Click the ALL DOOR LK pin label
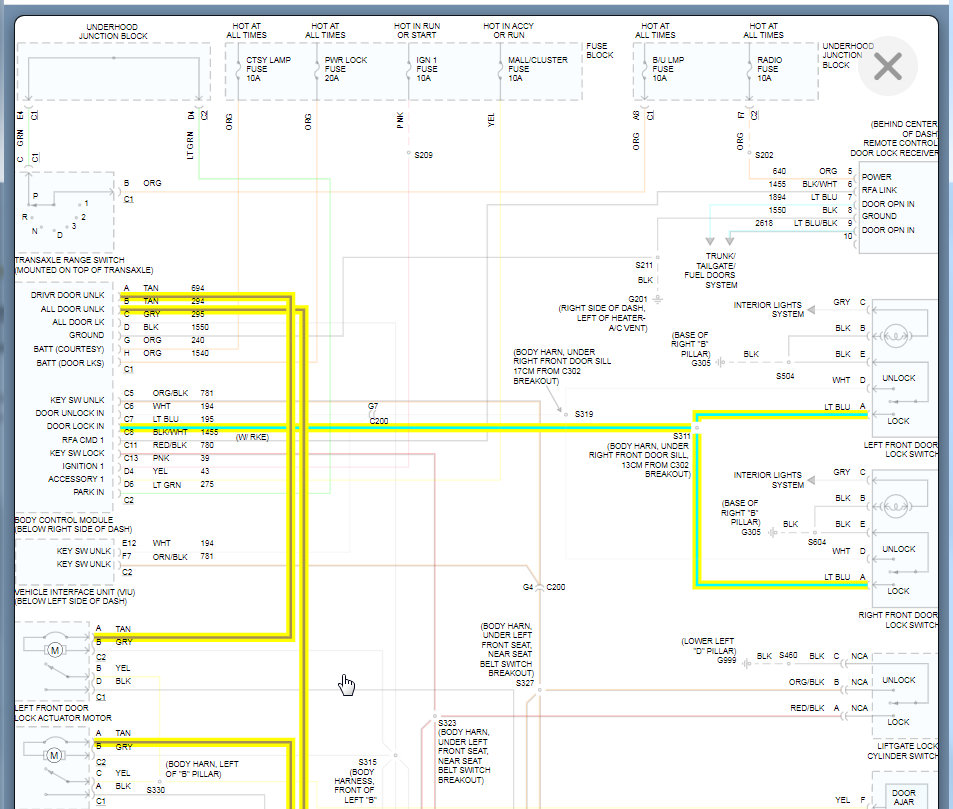Image resolution: width=953 pixels, height=809 pixels. (x=78, y=322)
